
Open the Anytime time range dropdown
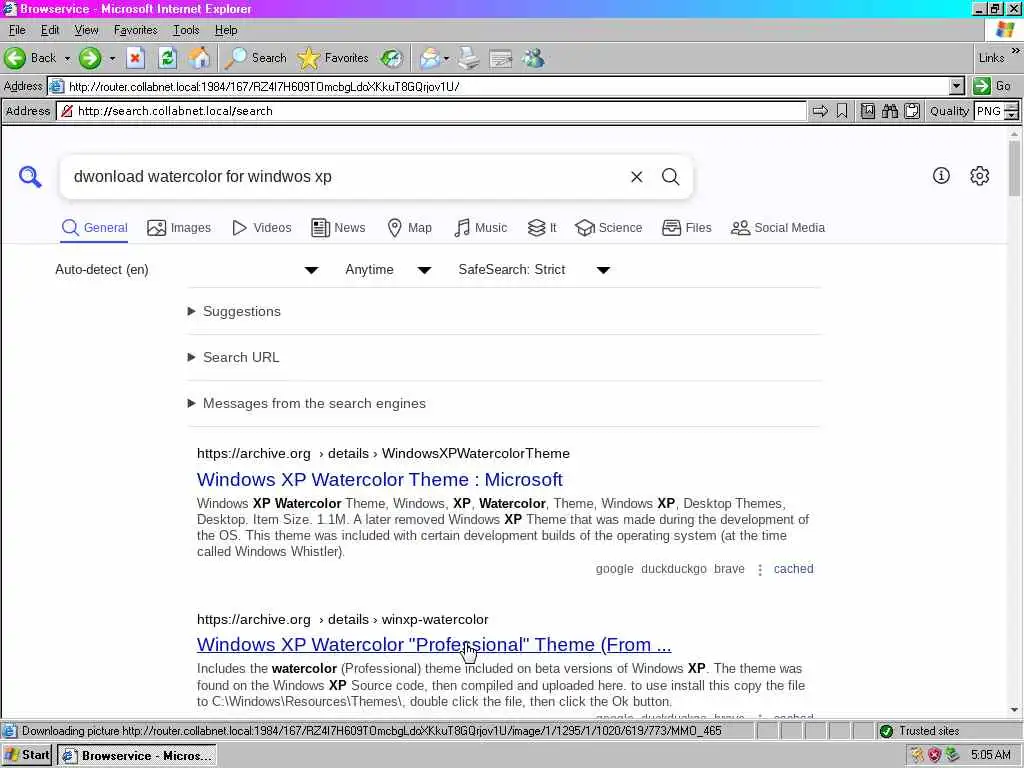tap(388, 270)
